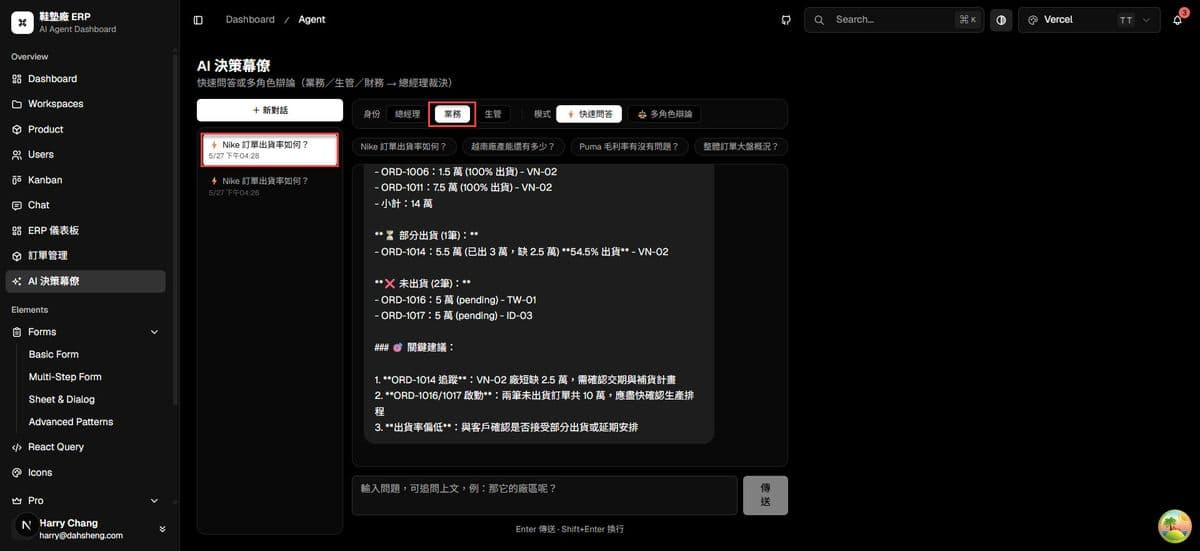The image size is (1200, 551).
Task: Toggle the sidebar panel icon
Action: (198, 20)
